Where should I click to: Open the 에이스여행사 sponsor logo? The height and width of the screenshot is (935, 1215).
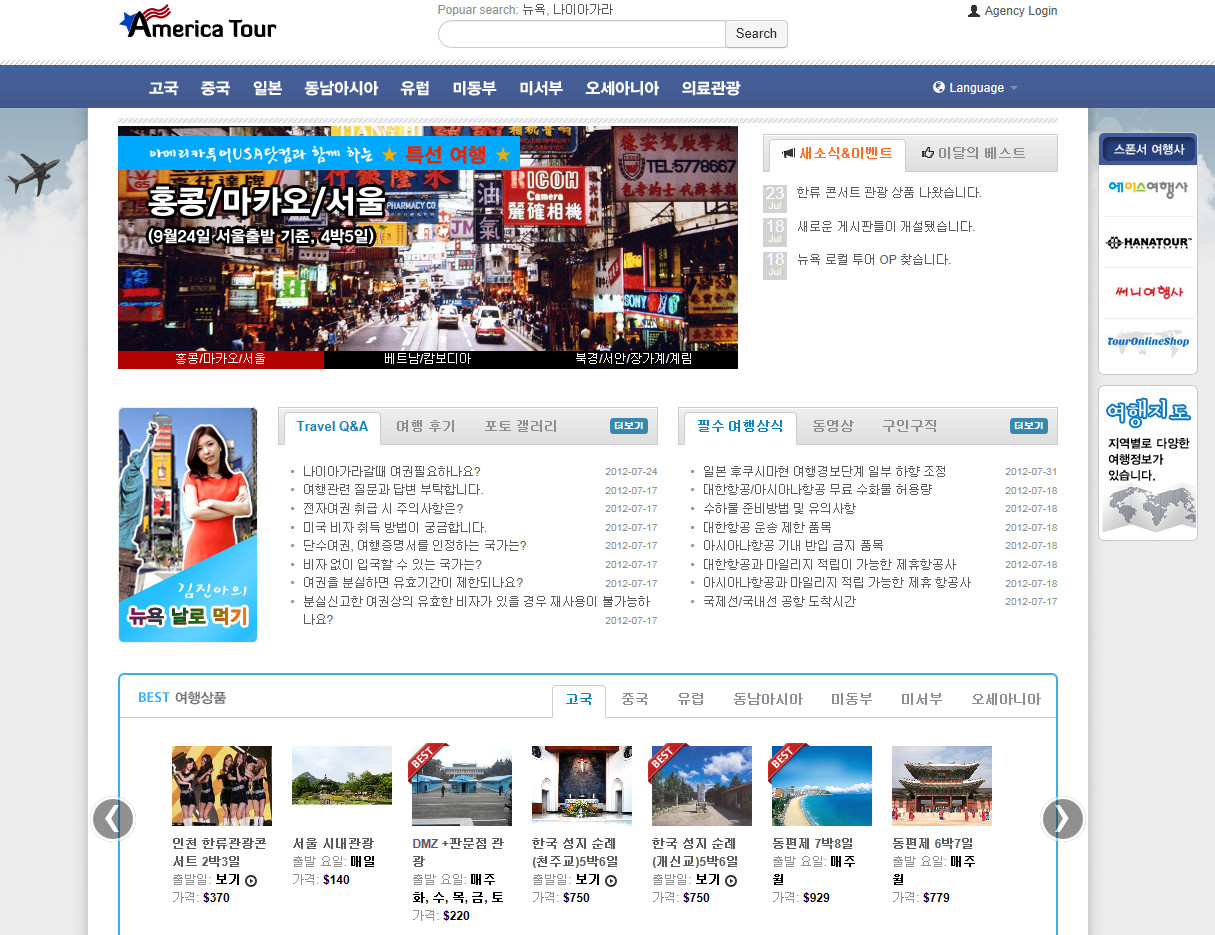(x=1147, y=188)
